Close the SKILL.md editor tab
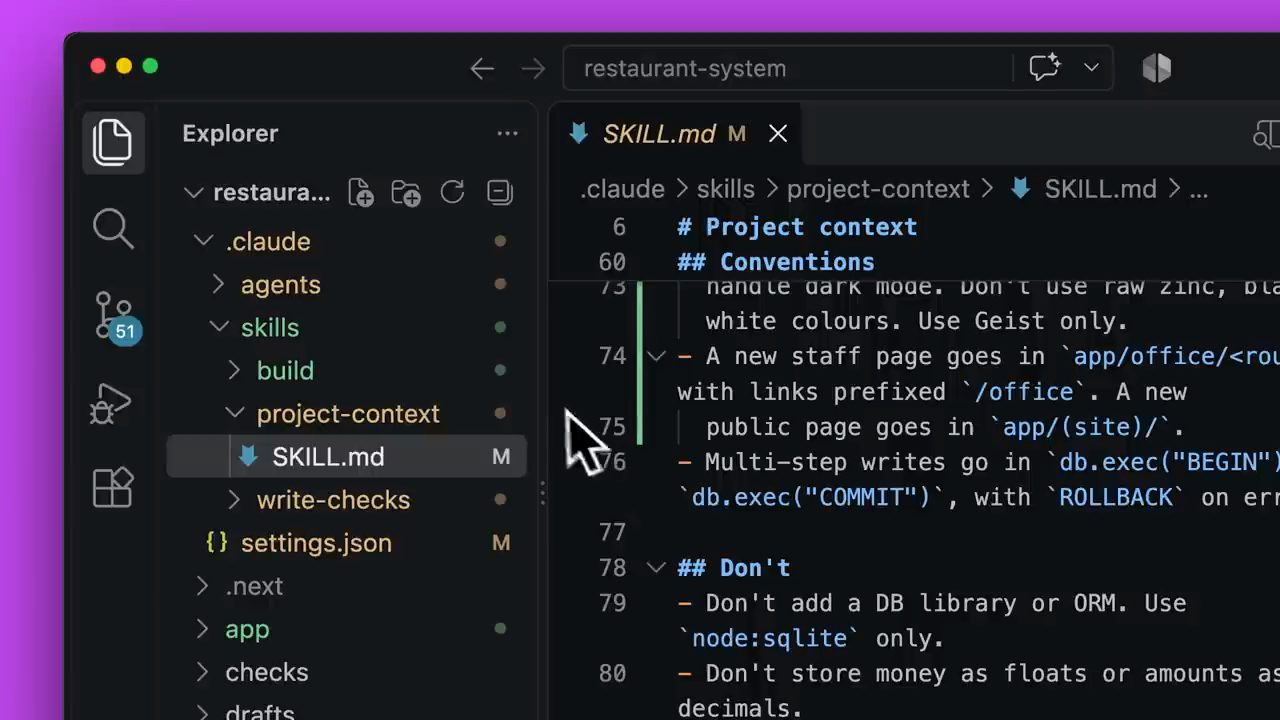The image size is (1280, 720). 778,133
